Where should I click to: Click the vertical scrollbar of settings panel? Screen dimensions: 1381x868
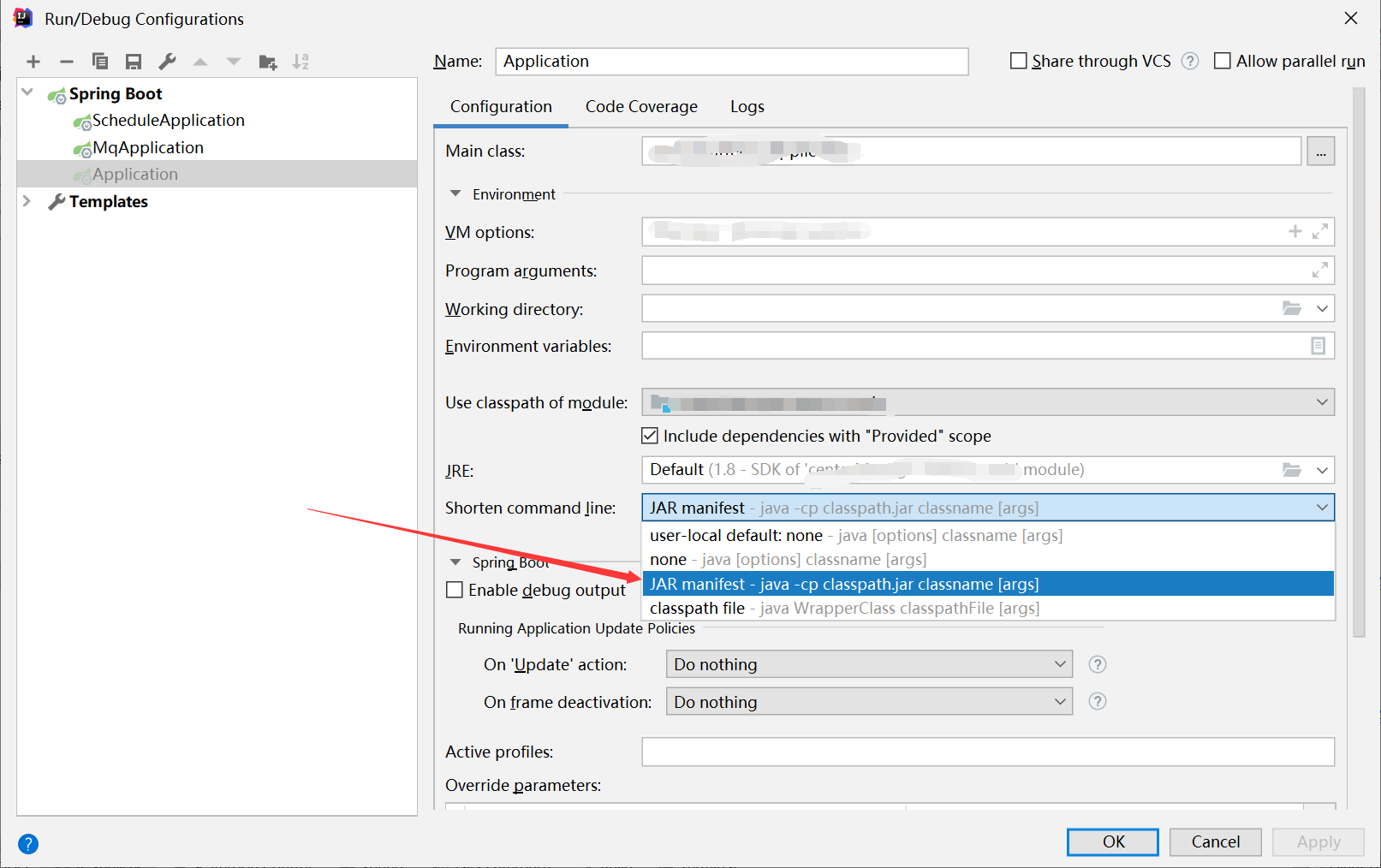1359,362
